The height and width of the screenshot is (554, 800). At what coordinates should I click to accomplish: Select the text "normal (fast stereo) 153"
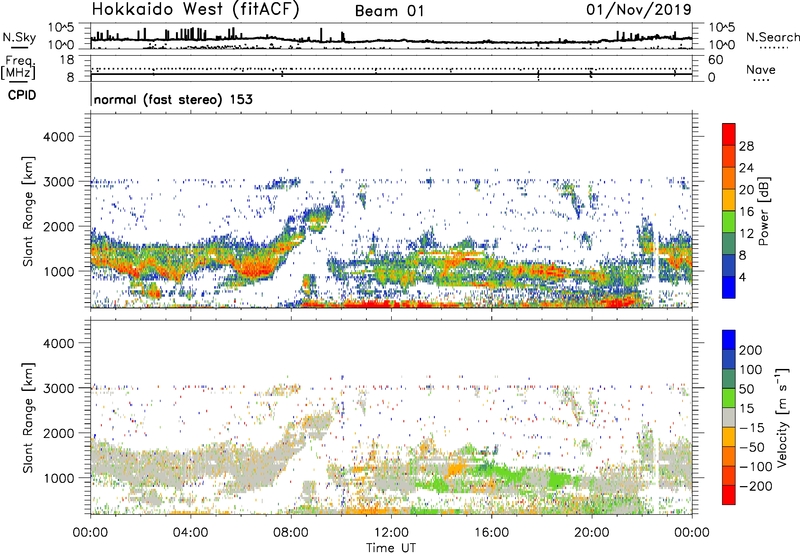[173, 99]
